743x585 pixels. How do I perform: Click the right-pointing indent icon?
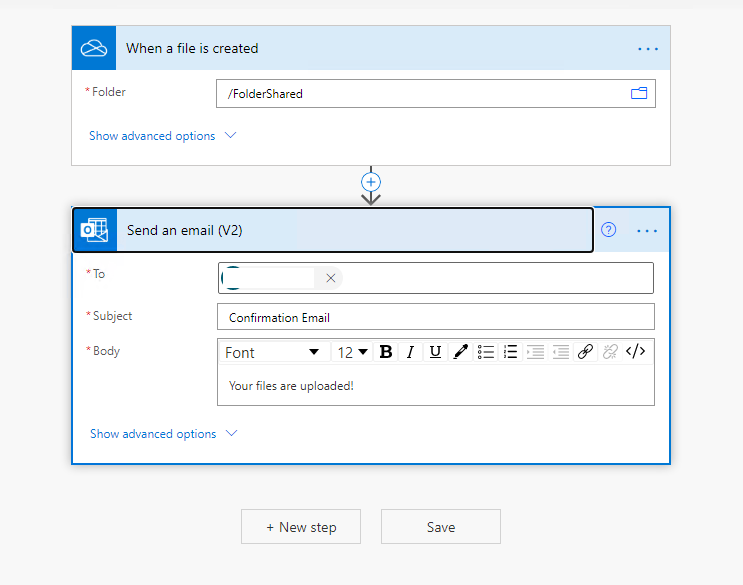pos(535,352)
